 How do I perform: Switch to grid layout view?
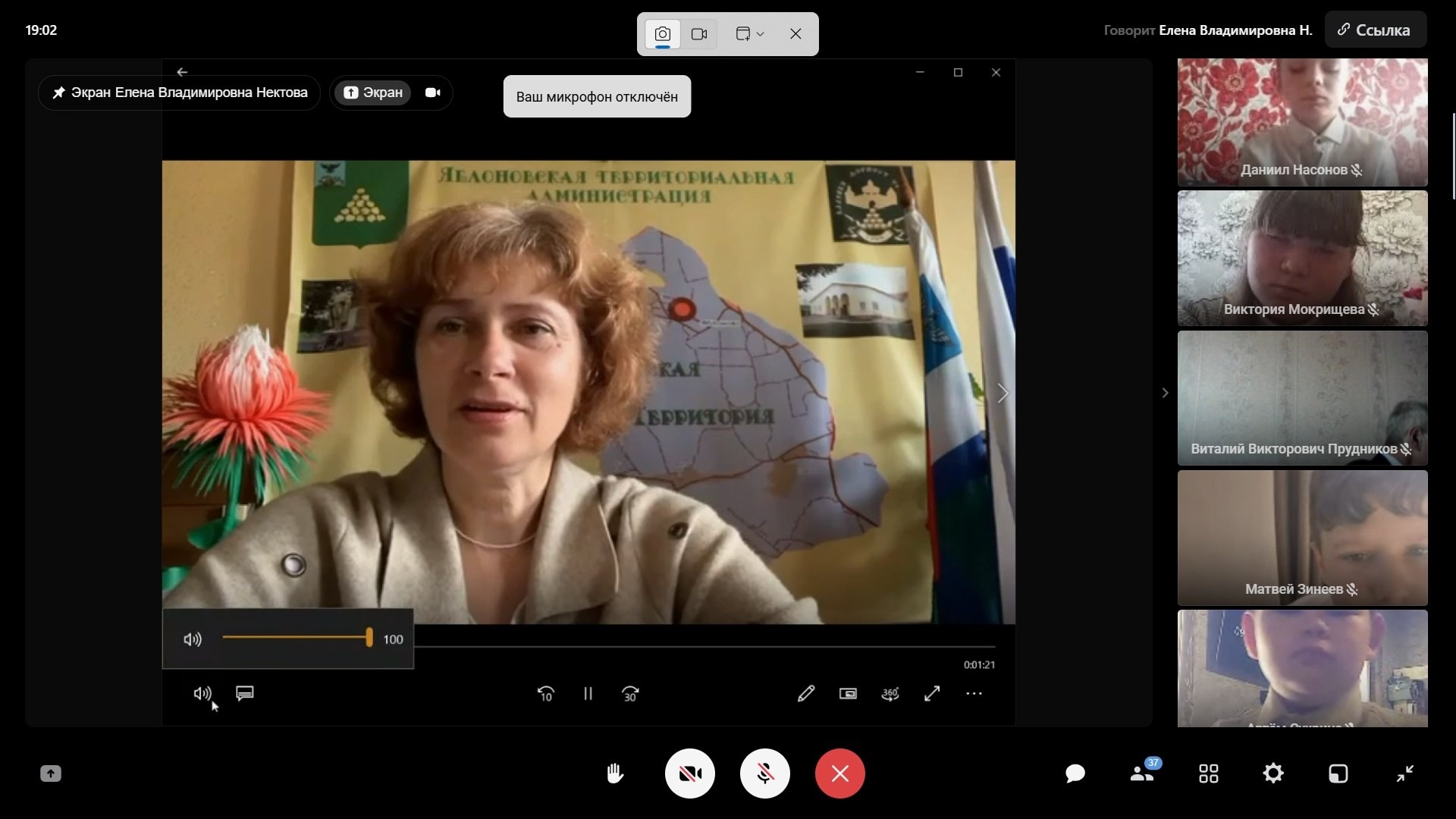pyautogui.click(x=1208, y=773)
